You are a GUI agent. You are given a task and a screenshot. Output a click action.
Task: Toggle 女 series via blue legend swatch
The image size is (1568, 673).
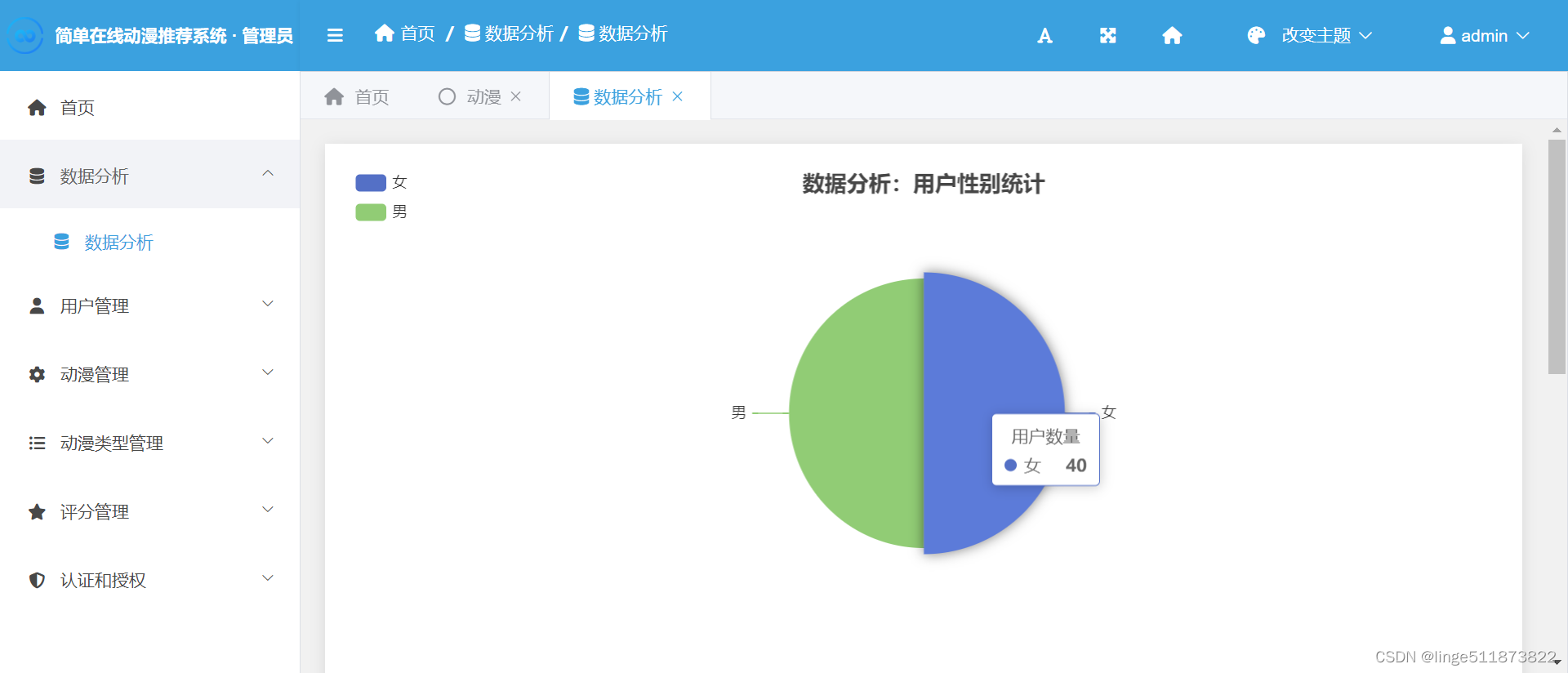pyautogui.click(x=371, y=182)
